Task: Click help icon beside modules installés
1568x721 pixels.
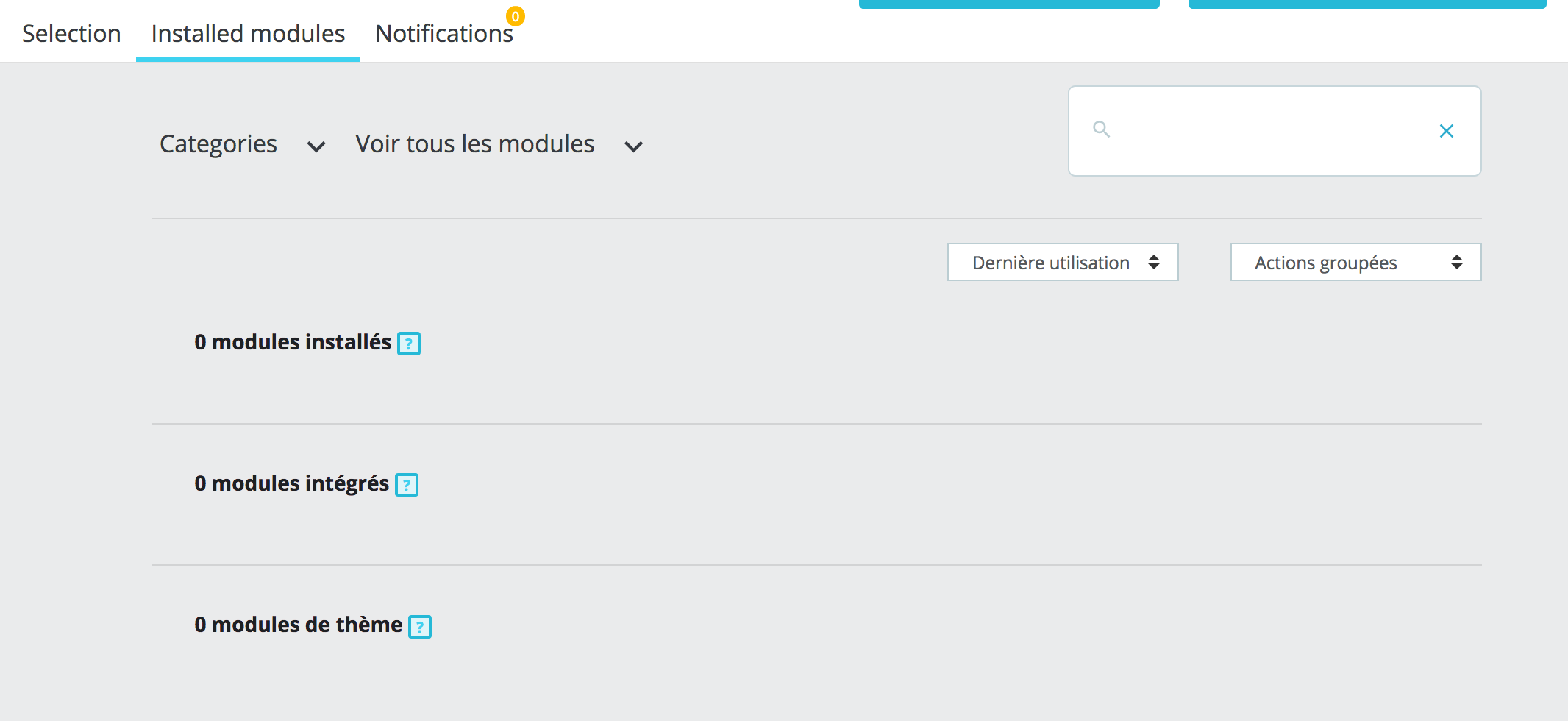Action: [409, 344]
